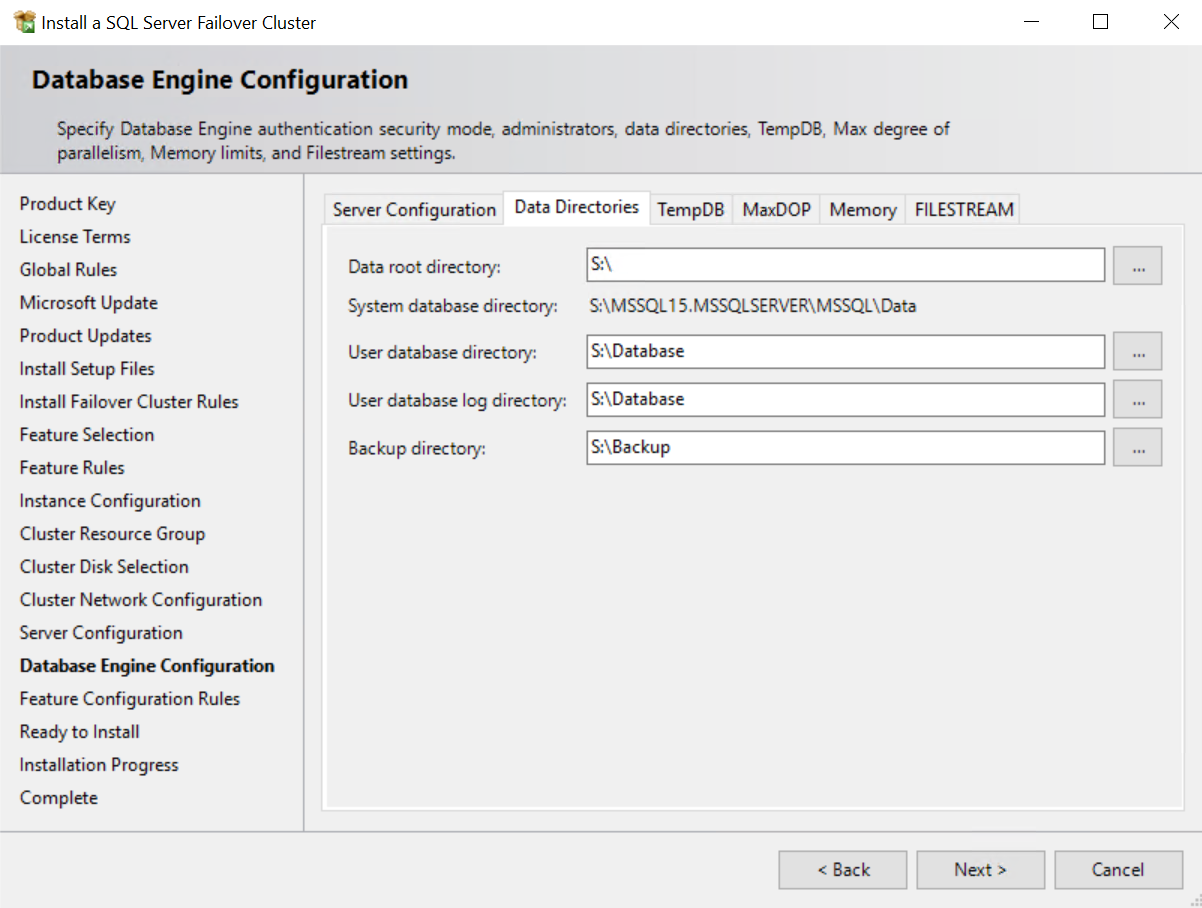Open the browse dialog for Data root directory
The height and width of the screenshot is (908, 1202).
coord(1137,264)
